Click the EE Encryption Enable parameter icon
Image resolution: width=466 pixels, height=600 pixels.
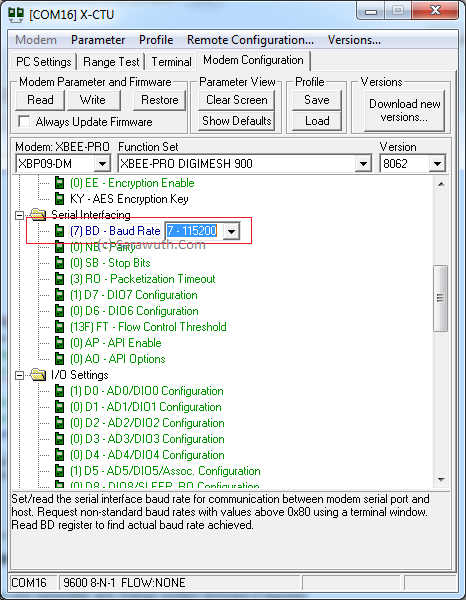point(59,183)
